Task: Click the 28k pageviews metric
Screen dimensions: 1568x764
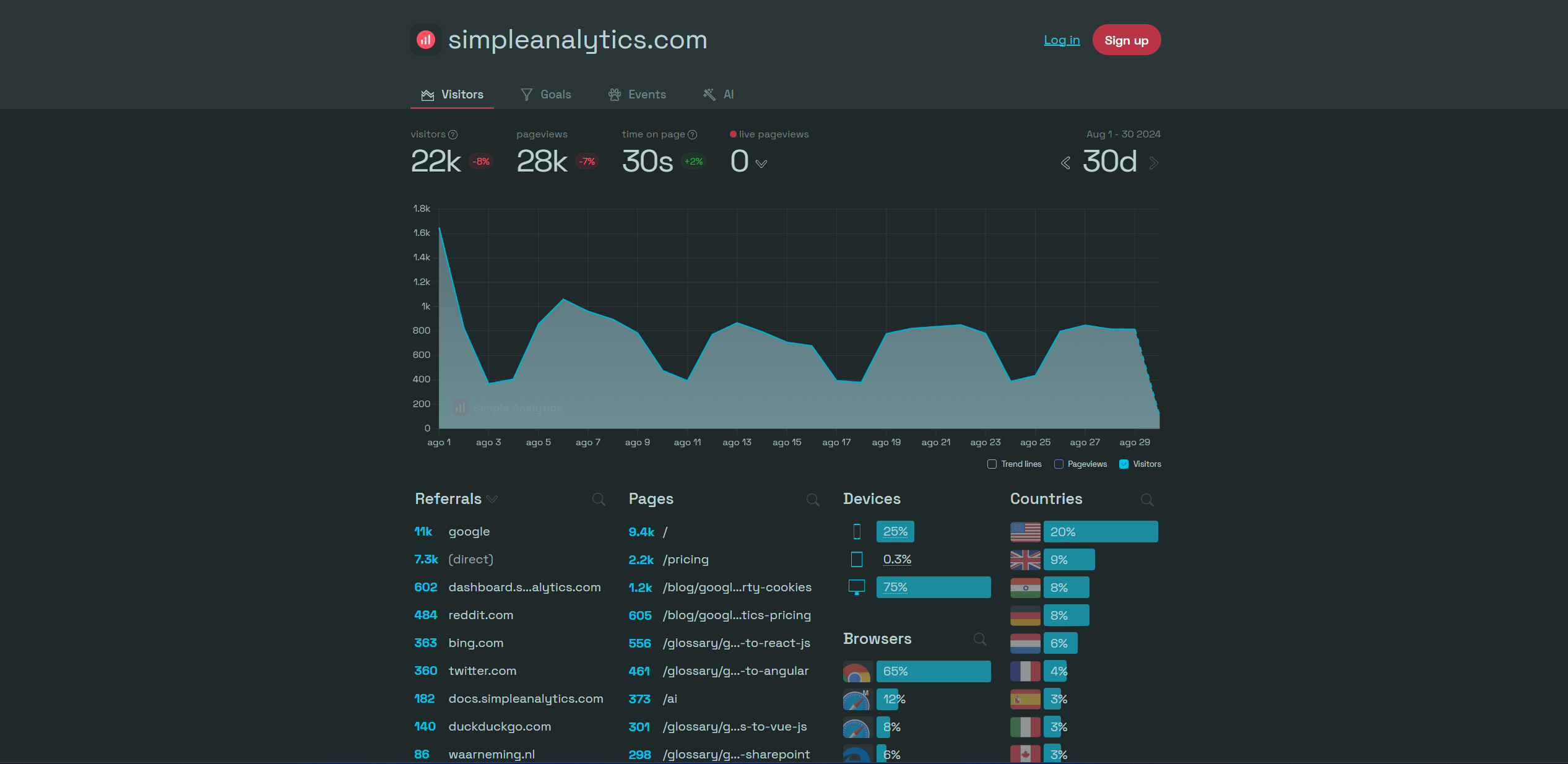Action: tap(542, 162)
